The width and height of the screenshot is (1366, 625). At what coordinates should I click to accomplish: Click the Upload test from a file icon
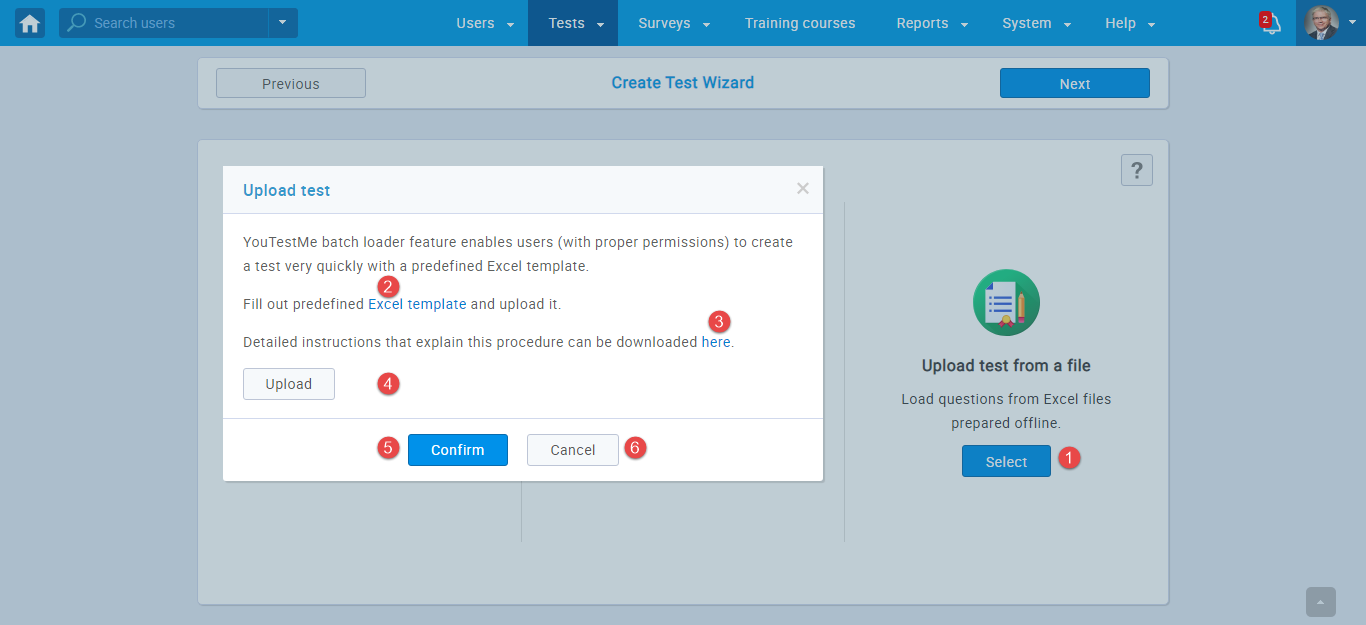tap(1006, 303)
